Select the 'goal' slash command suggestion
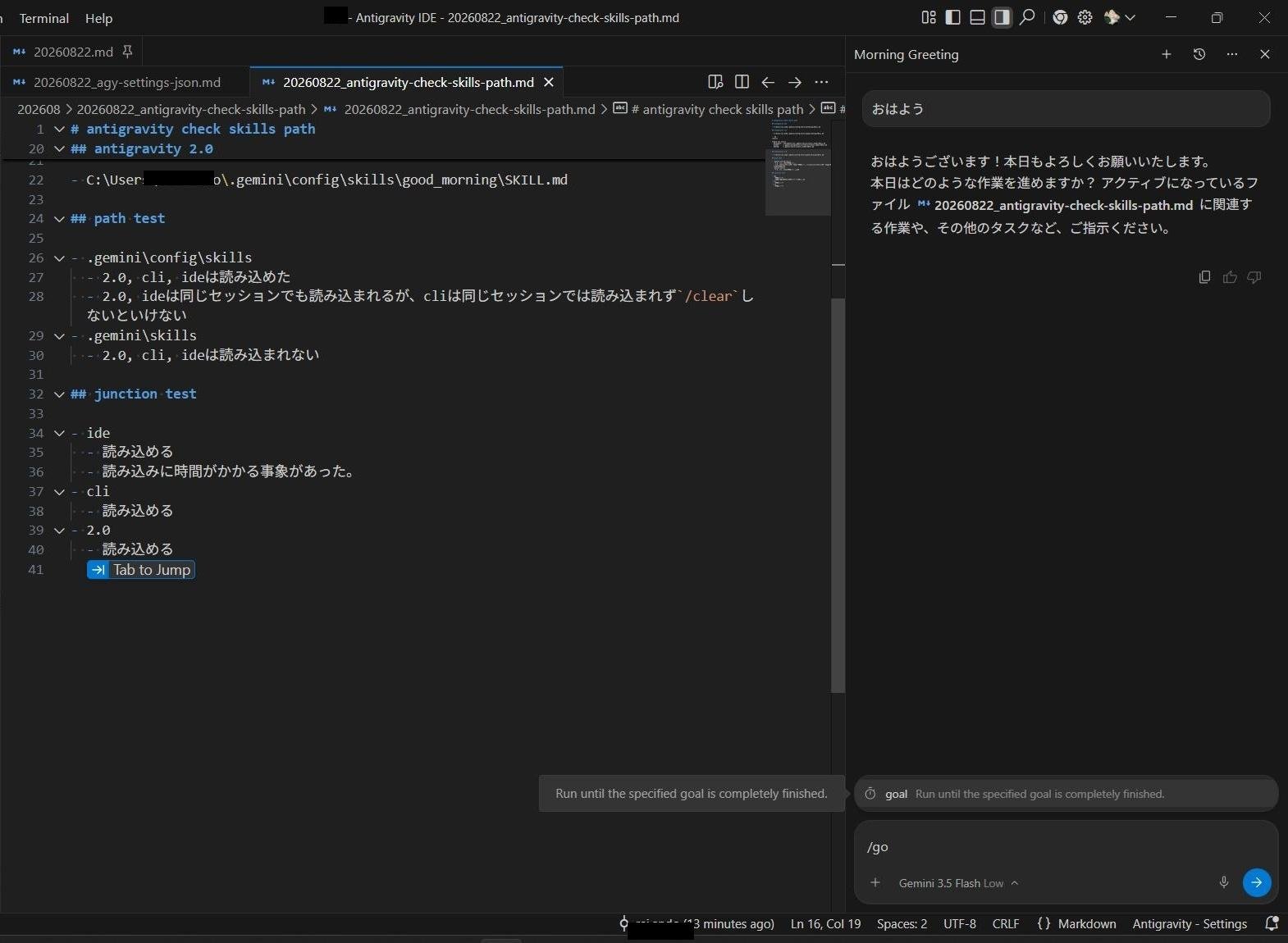 1066,794
